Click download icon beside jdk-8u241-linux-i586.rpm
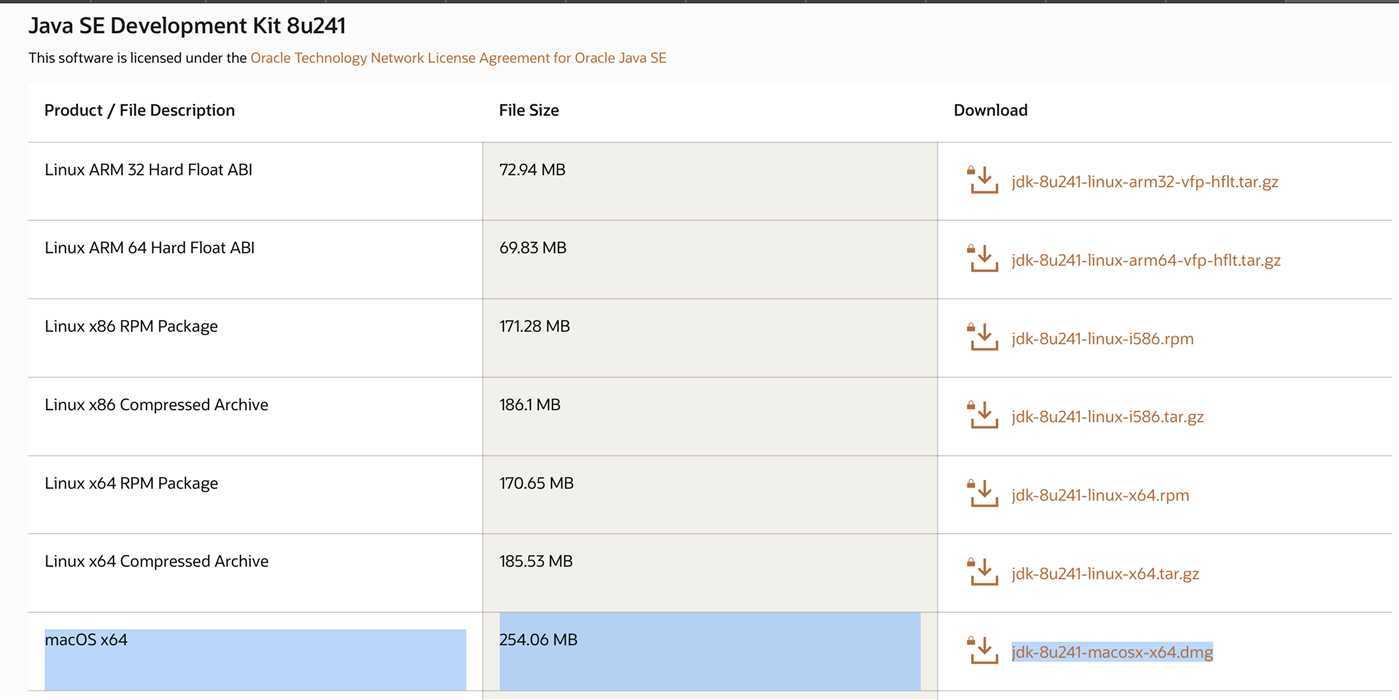Image resolution: width=1399 pixels, height=700 pixels. pyautogui.click(x=983, y=337)
